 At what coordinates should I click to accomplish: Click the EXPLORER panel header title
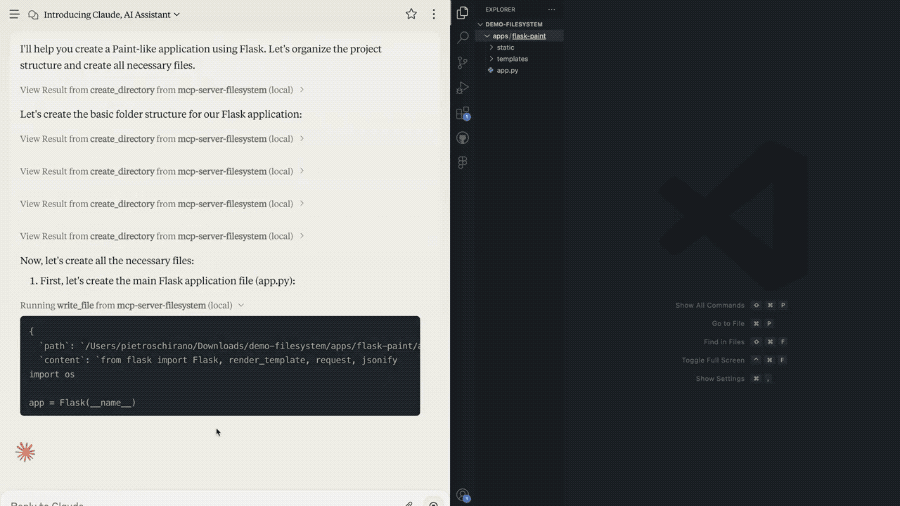point(501,10)
